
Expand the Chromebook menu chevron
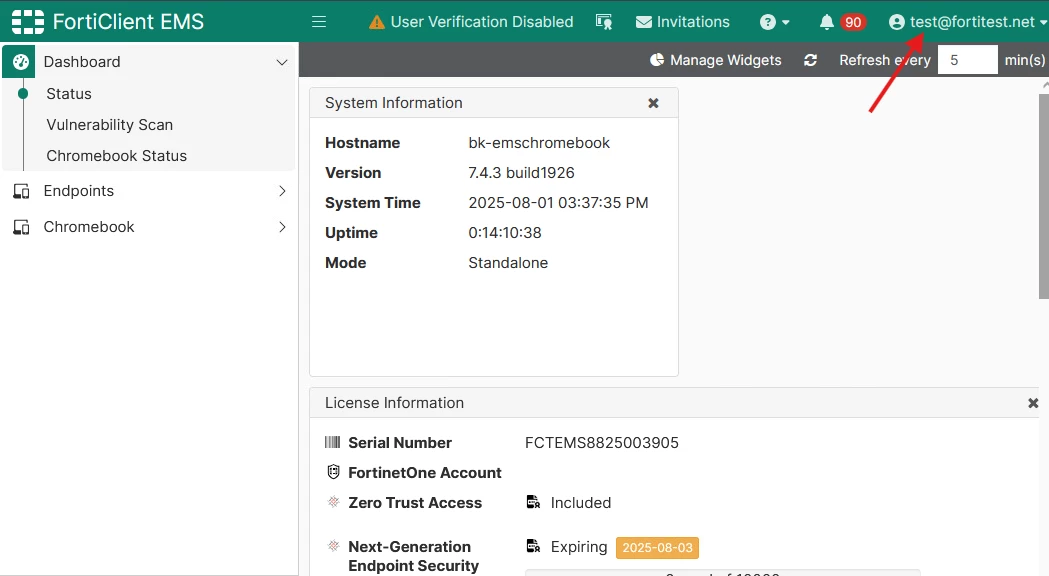pos(282,227)
